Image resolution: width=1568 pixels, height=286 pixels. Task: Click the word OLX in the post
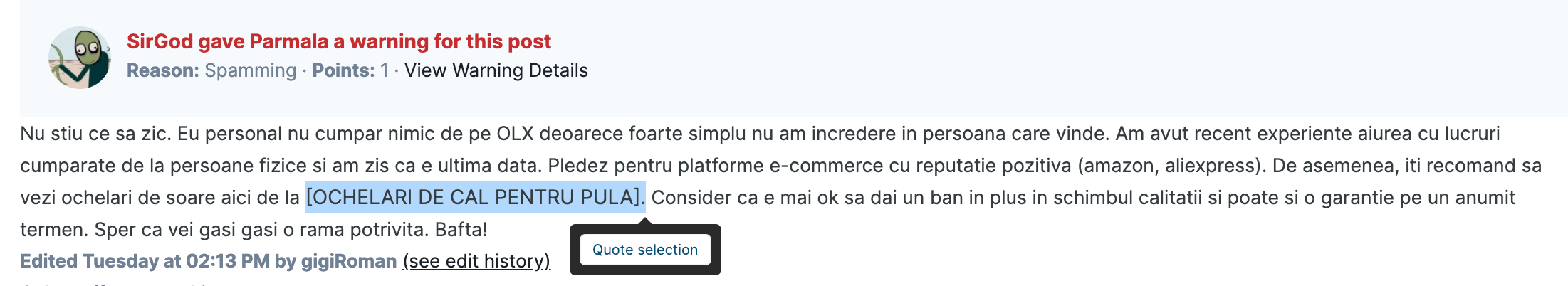(515, 134)
